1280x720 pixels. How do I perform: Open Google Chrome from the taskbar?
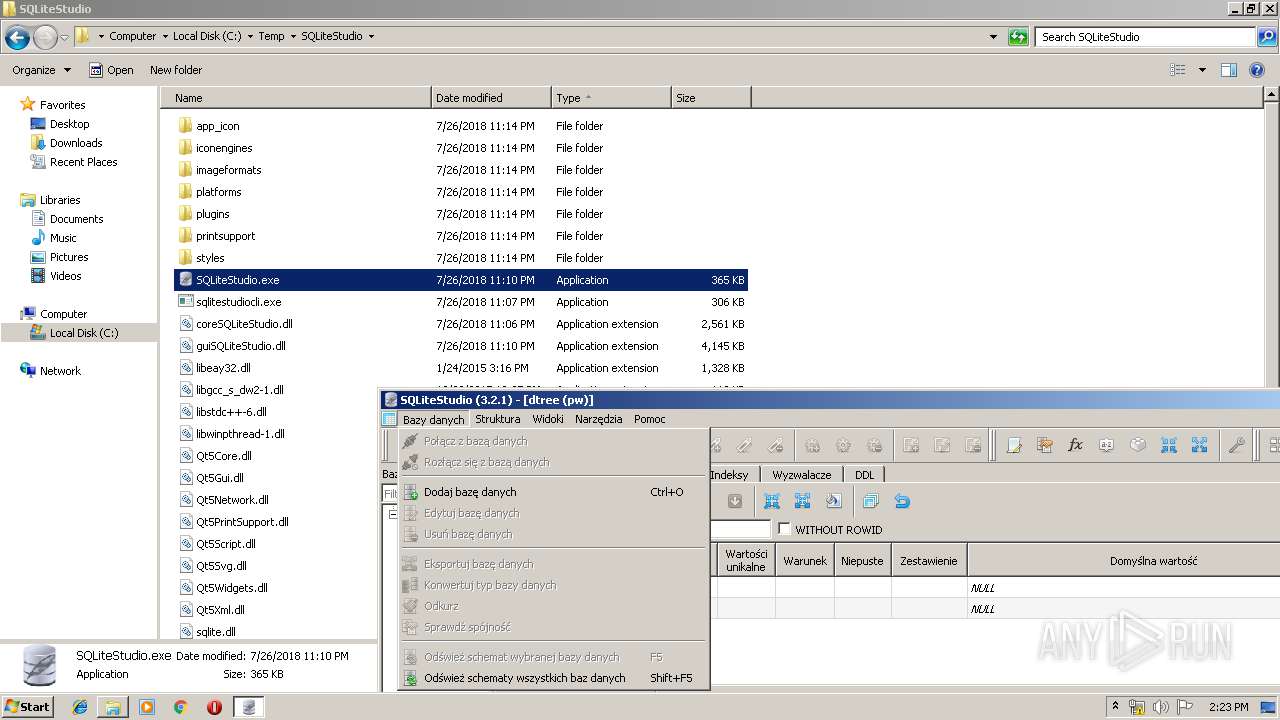click(x=180, y=707)
